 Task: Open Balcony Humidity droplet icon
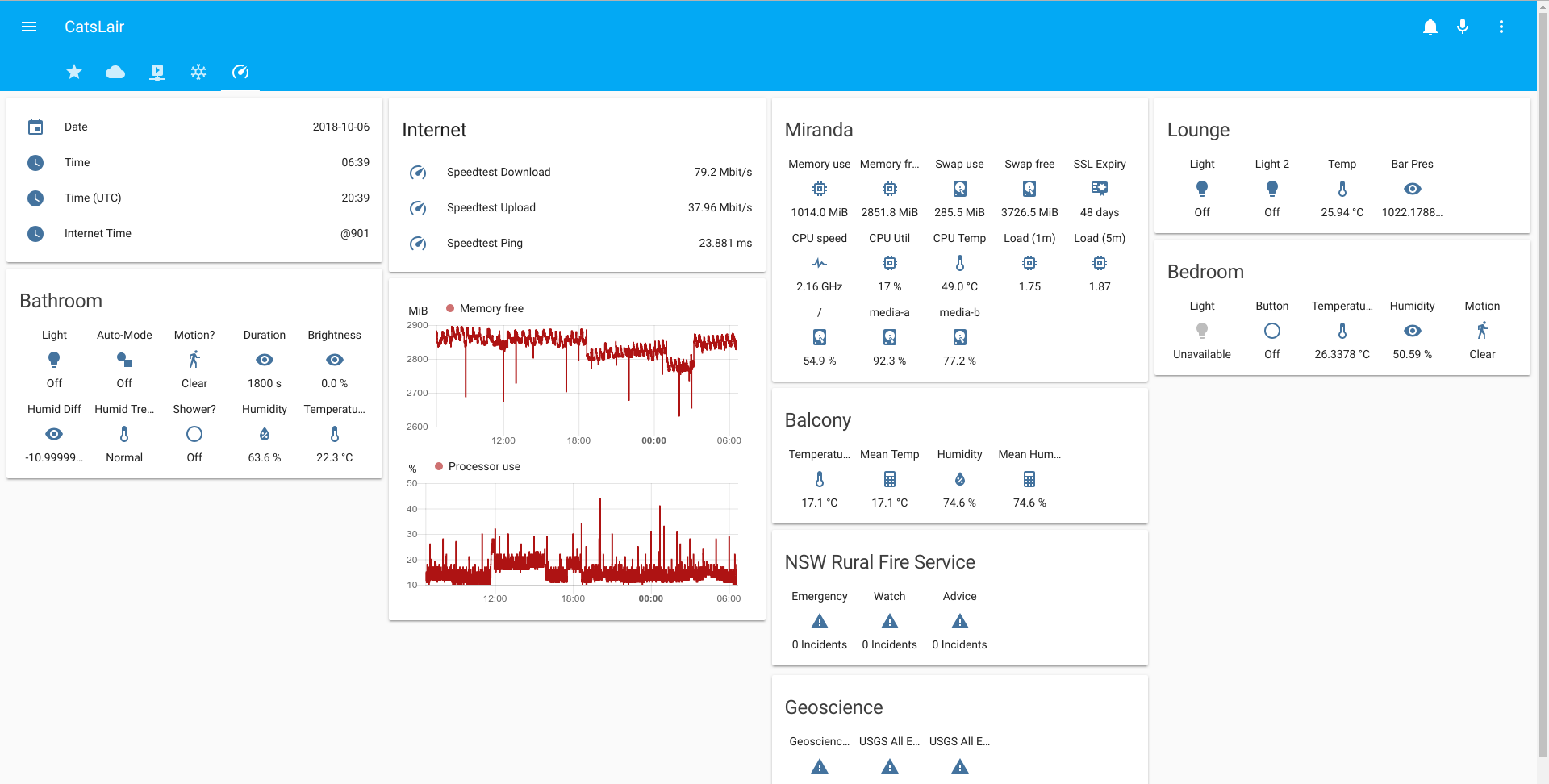tap(960, 479)
